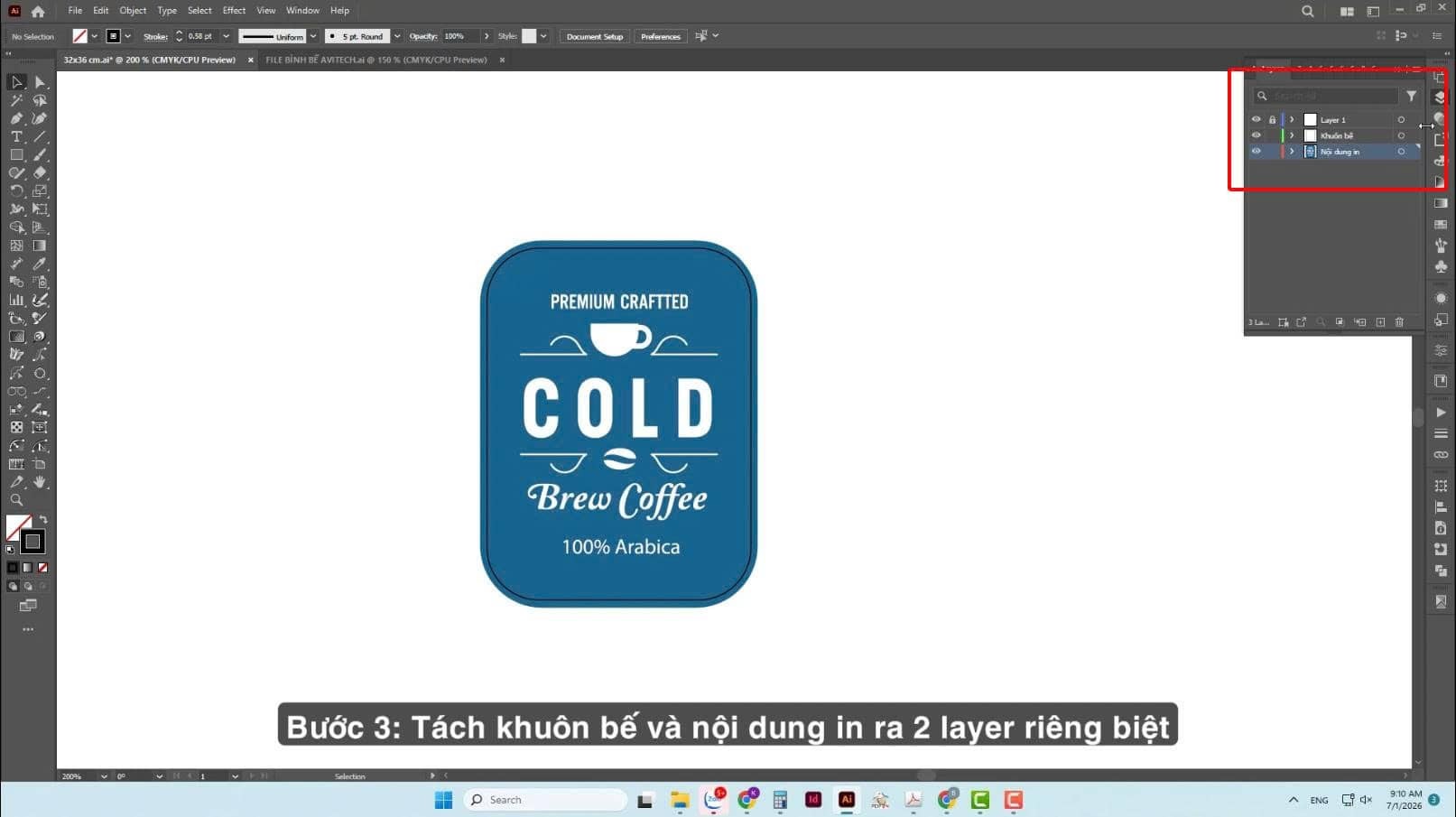The image size is (1456, 817).
Task: Select the Direct Selection tool
Action: point(40,82)
